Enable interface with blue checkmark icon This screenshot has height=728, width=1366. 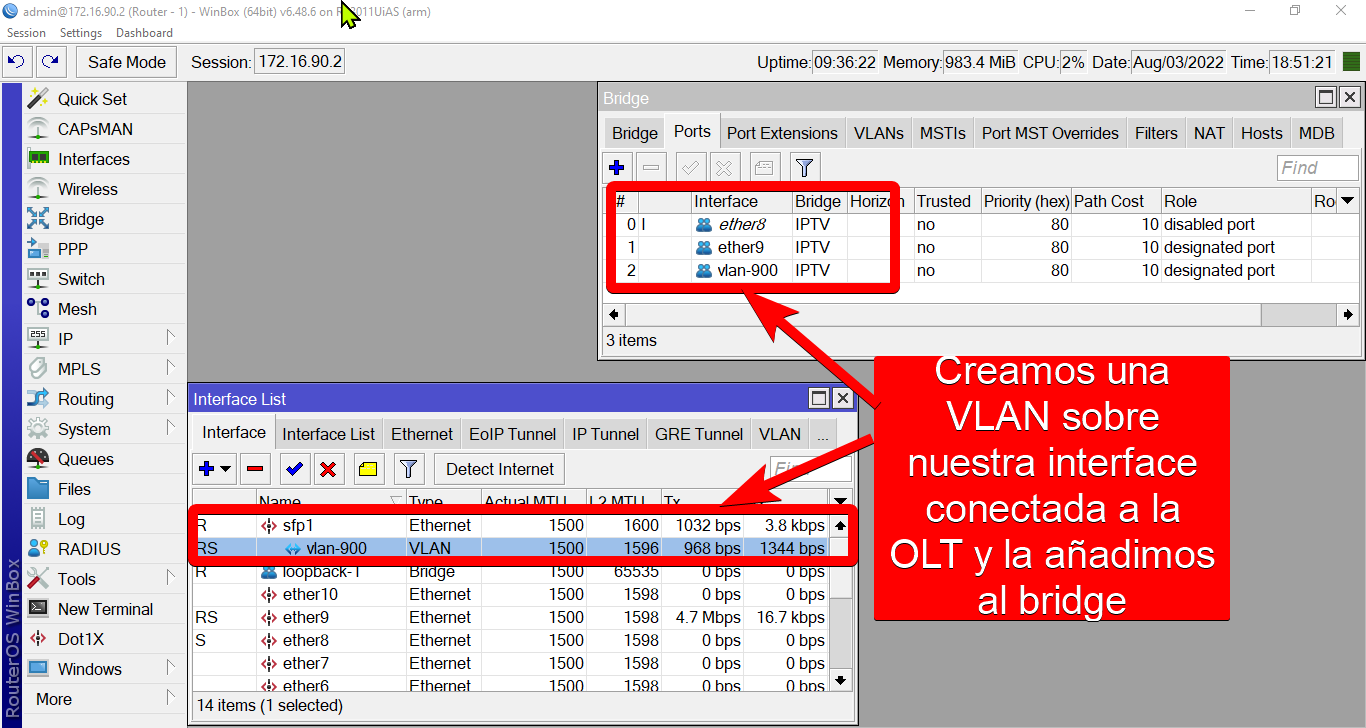[294, 468]
